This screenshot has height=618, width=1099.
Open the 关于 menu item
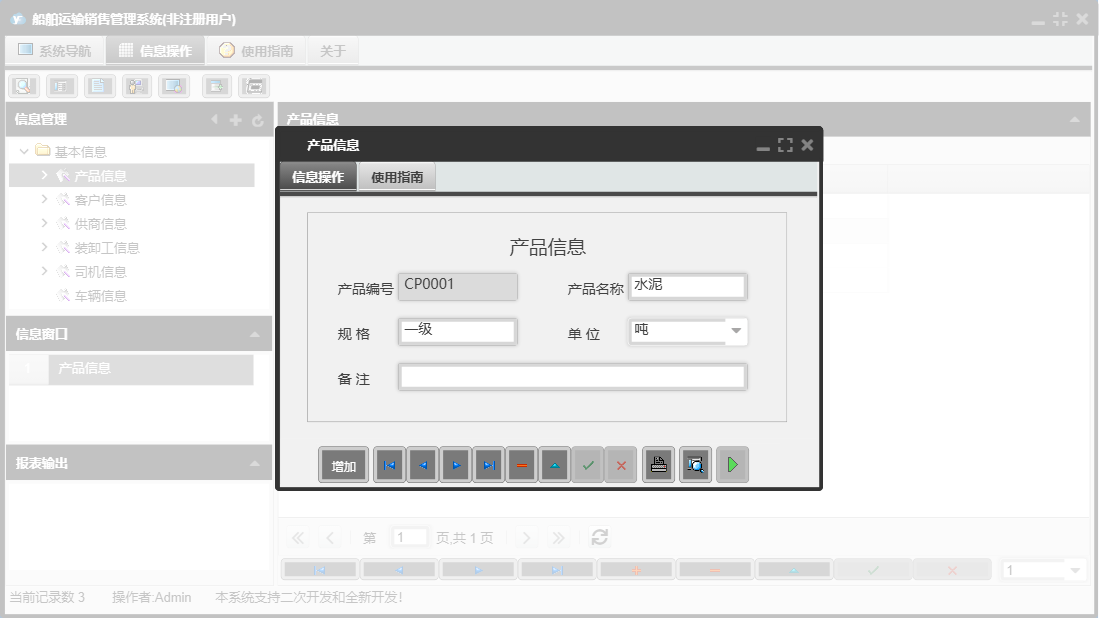coord(332,49)
